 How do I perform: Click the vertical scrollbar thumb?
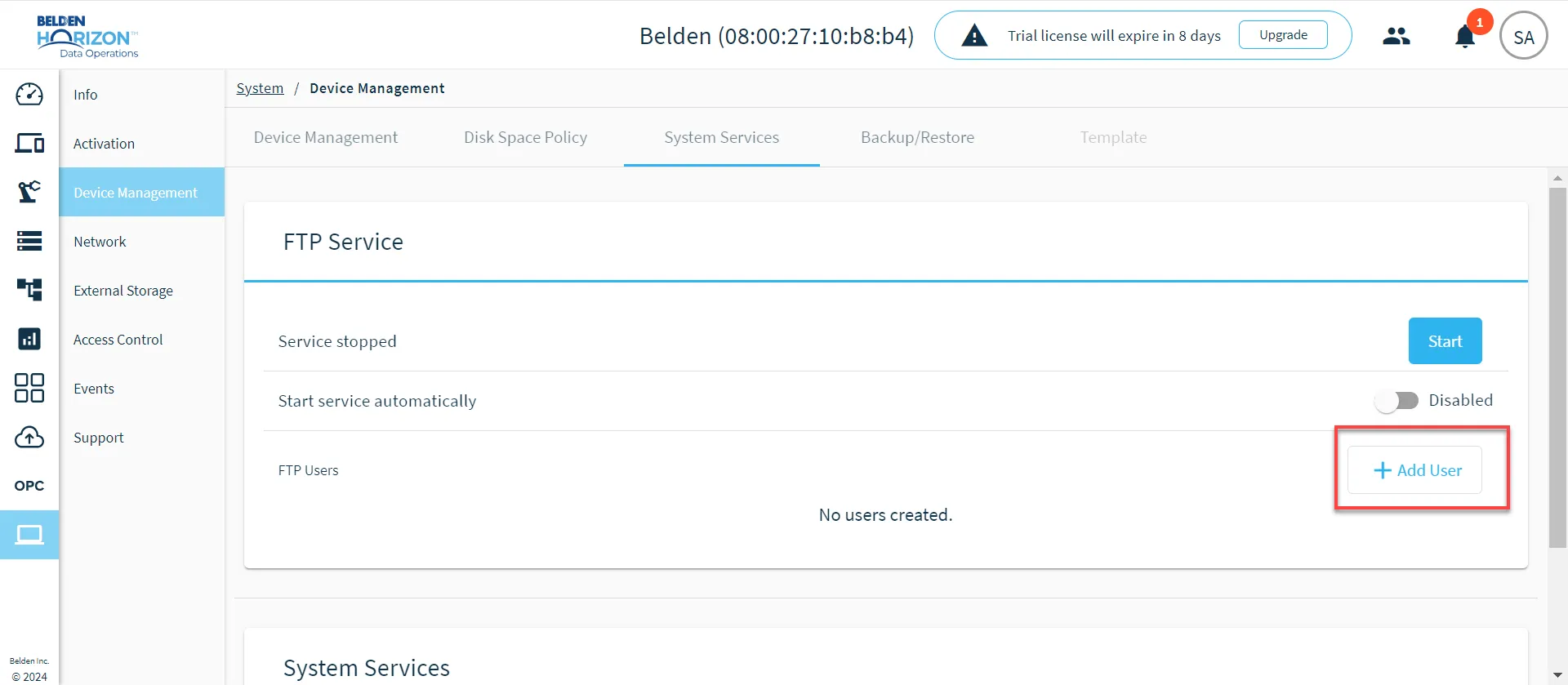point(1558,367)
